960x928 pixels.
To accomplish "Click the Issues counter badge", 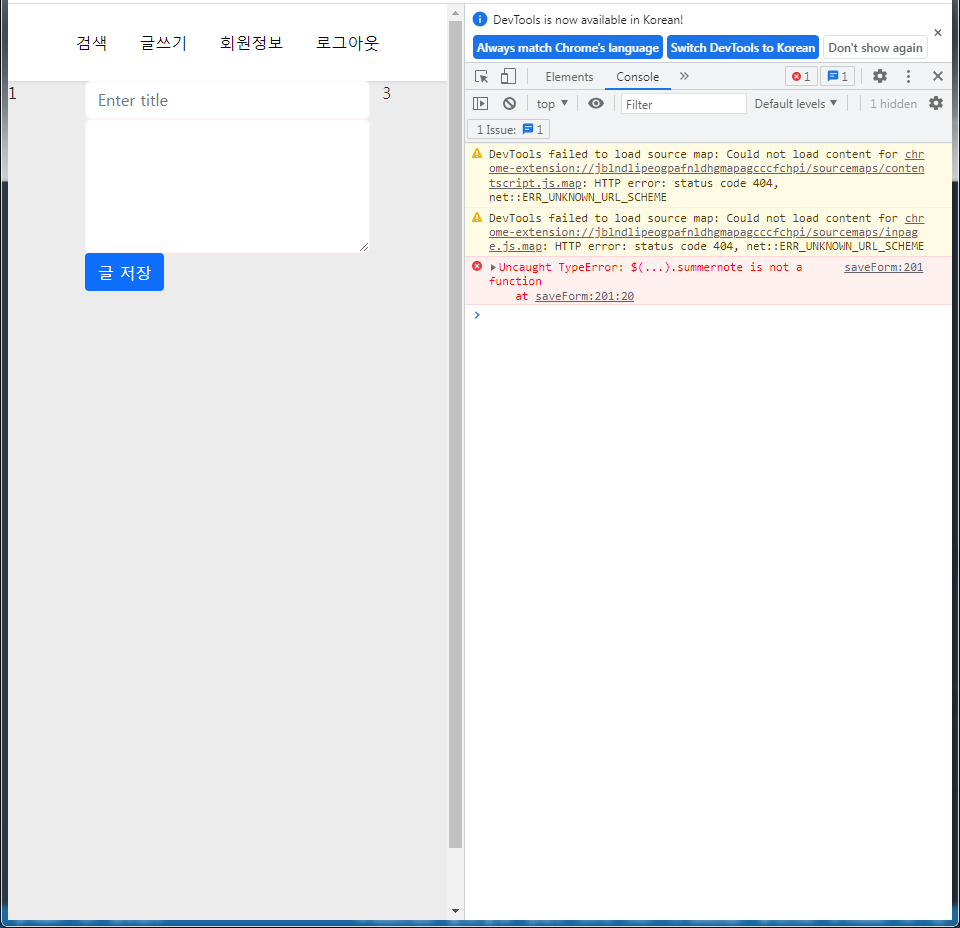I will [x=837, y=76].
